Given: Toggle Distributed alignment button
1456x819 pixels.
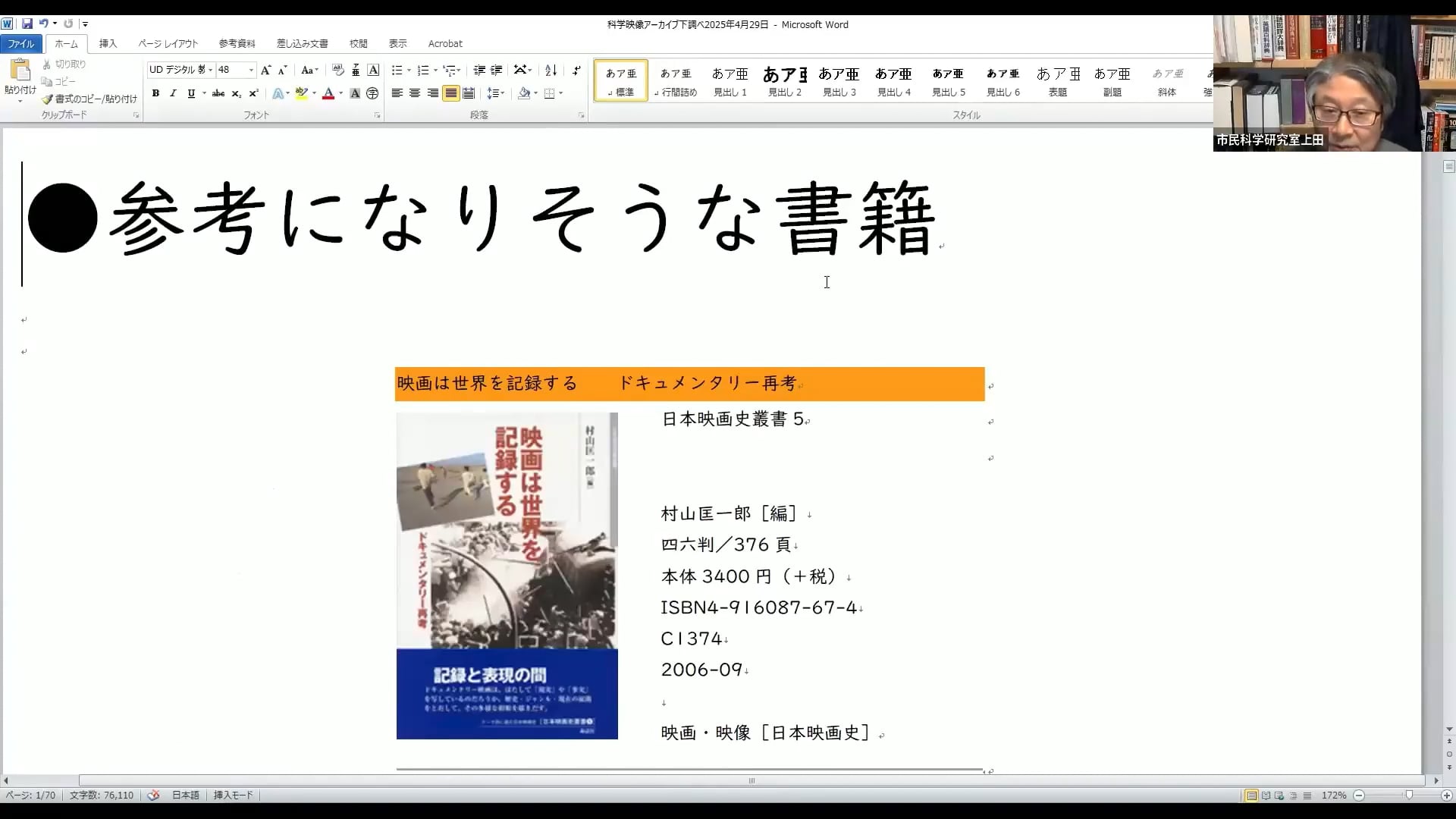Looking at the screenshot, I should coord(469,93).
